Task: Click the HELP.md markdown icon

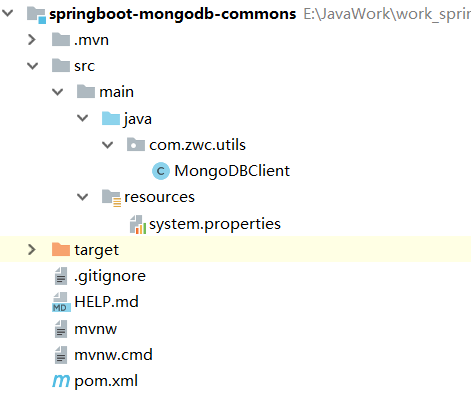Action: [x=61, y=302]
